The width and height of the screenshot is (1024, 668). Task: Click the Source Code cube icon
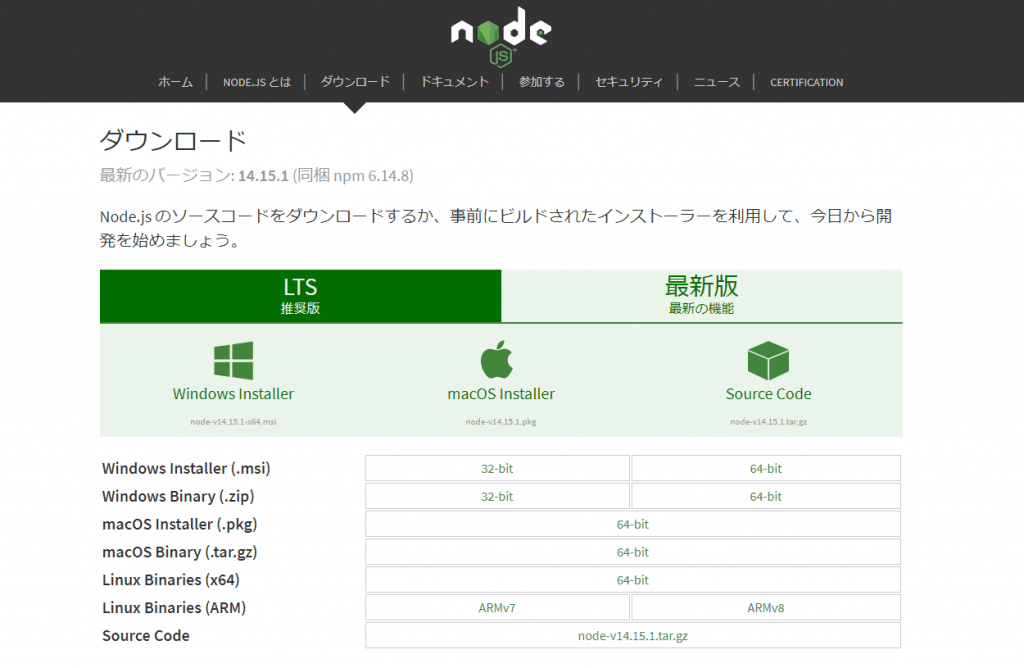(768, 360)
